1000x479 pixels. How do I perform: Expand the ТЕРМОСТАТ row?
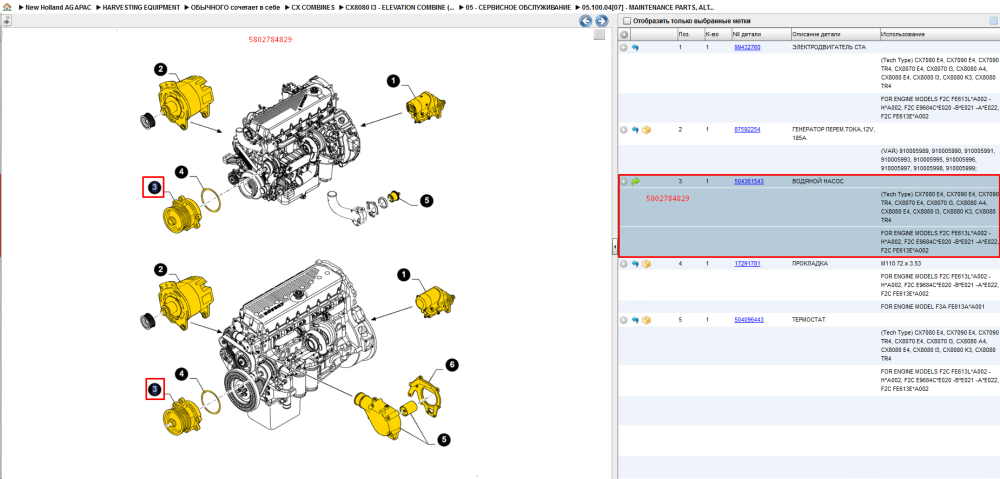click(x=624, y=320)
